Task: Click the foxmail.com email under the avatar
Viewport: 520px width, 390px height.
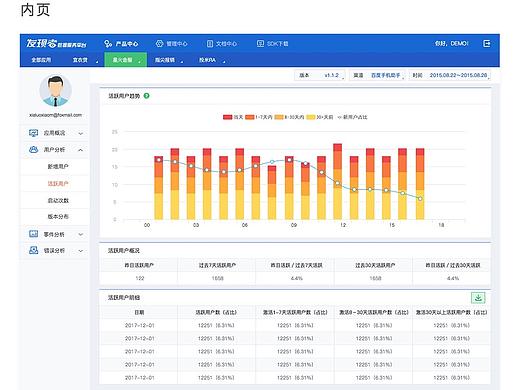Action: (x=55, y=115)
